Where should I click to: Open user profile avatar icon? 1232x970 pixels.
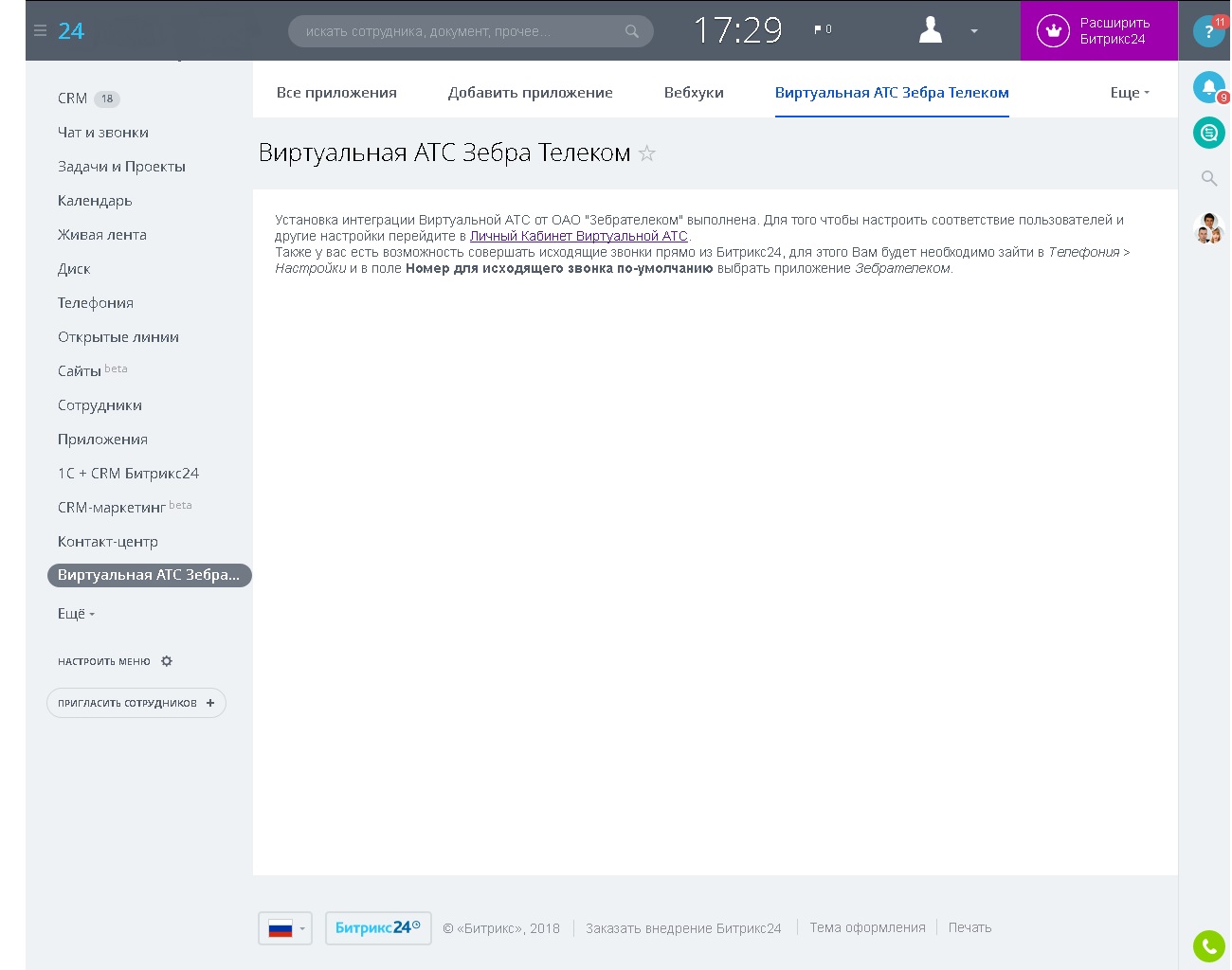(931, 29)
